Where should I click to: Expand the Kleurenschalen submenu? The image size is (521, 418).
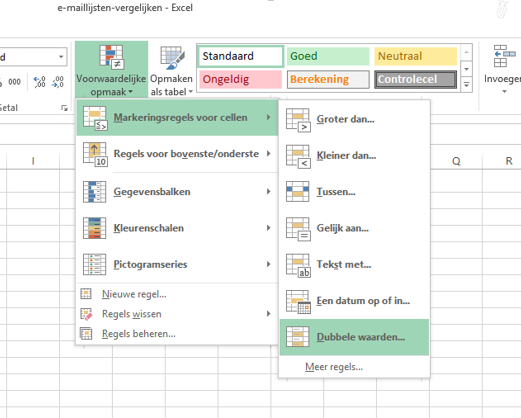[x=177, y=228]
